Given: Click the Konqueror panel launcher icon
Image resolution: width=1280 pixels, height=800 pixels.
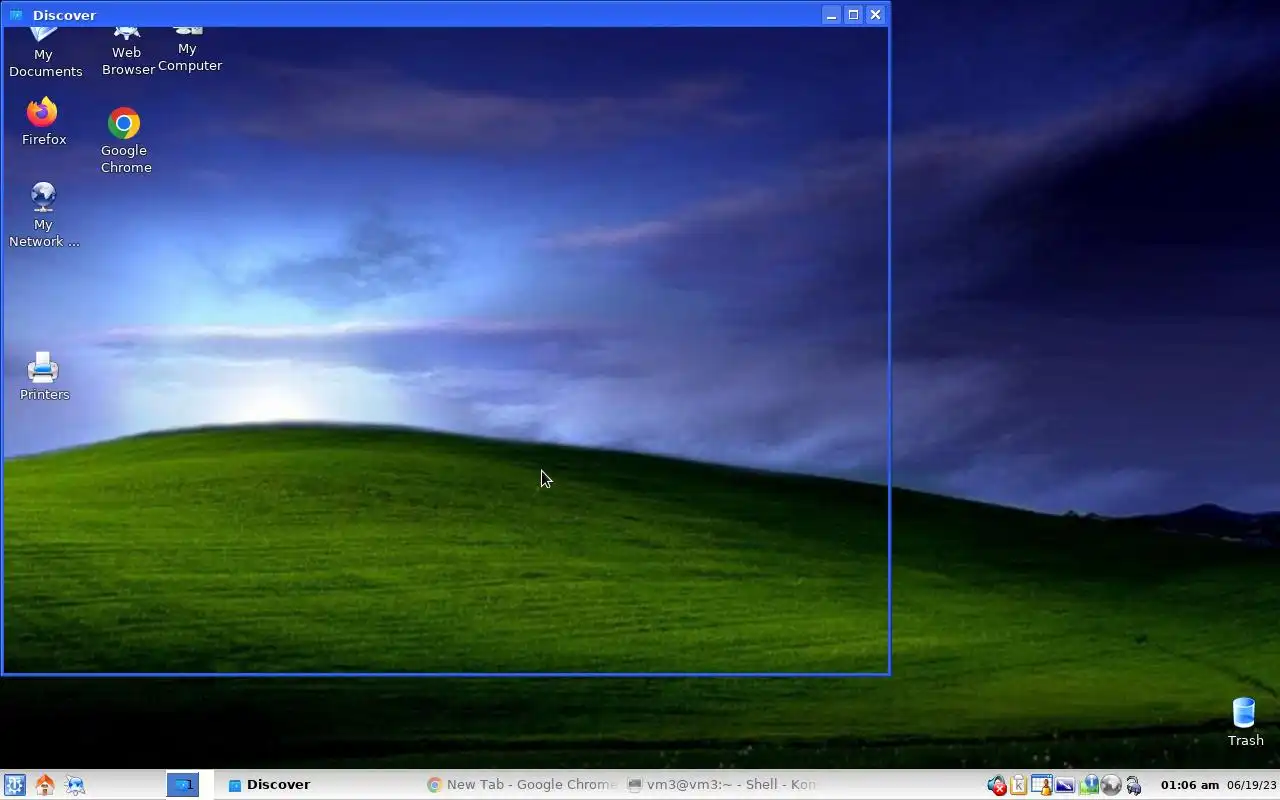Looking at the screenshot, I should point(75,785).
